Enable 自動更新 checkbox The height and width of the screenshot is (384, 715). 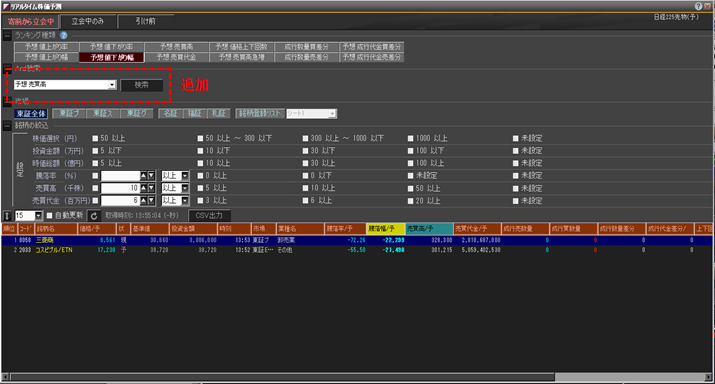[x=49, y=216]
